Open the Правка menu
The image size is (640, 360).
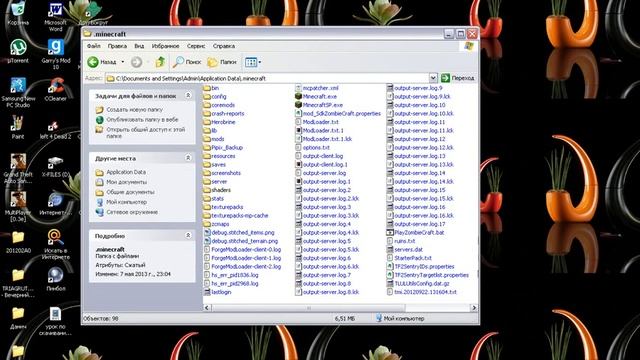pyautogui.click(x=117, y=46)
